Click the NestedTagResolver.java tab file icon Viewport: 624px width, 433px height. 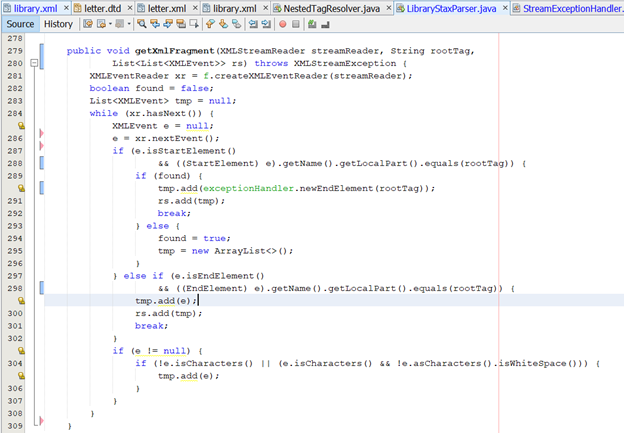(x=277, y=8)
